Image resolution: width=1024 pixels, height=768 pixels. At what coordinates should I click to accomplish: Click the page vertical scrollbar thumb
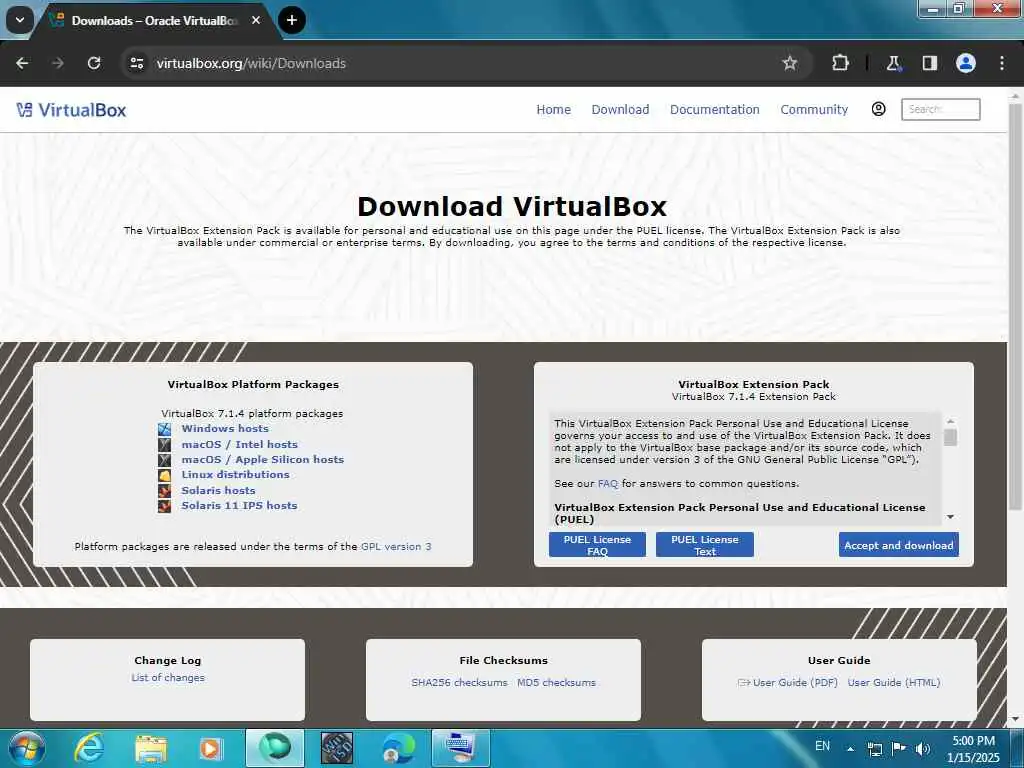(1015, 307)
